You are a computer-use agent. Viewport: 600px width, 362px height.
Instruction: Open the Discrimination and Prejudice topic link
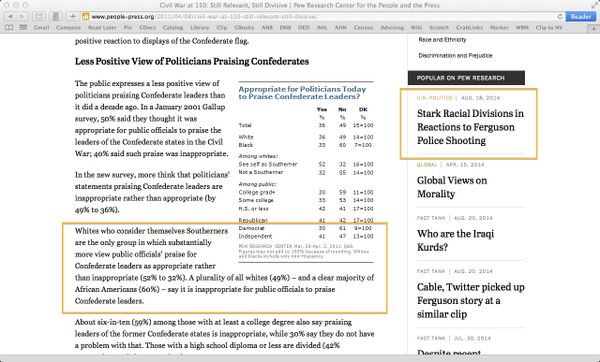(x=455, y=55)
